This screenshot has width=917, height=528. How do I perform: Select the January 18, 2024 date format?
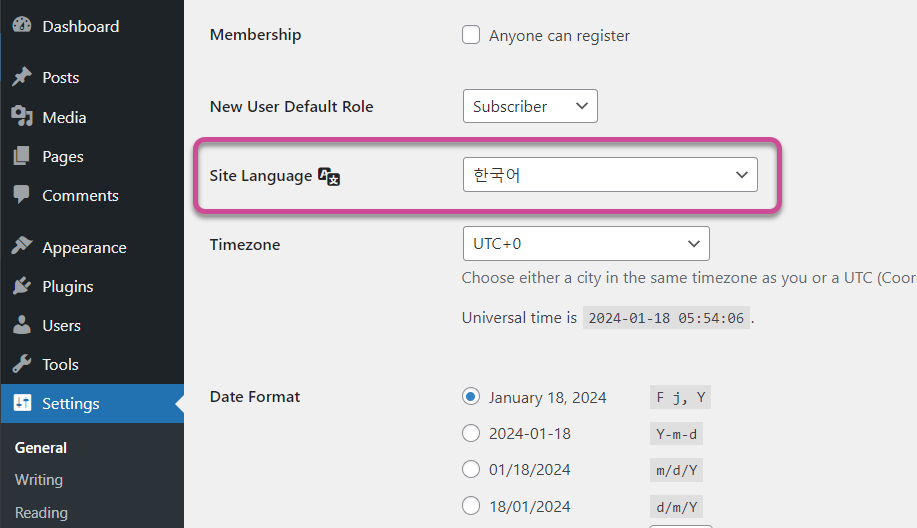pos(471,396)
